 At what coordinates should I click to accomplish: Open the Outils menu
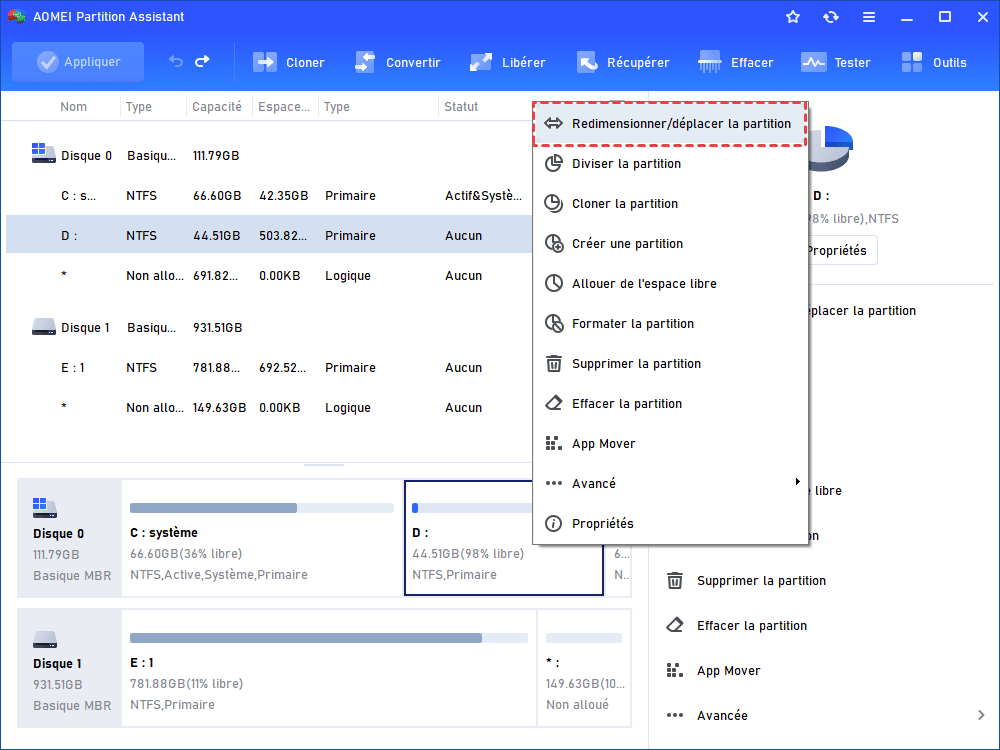coord(934,62)
